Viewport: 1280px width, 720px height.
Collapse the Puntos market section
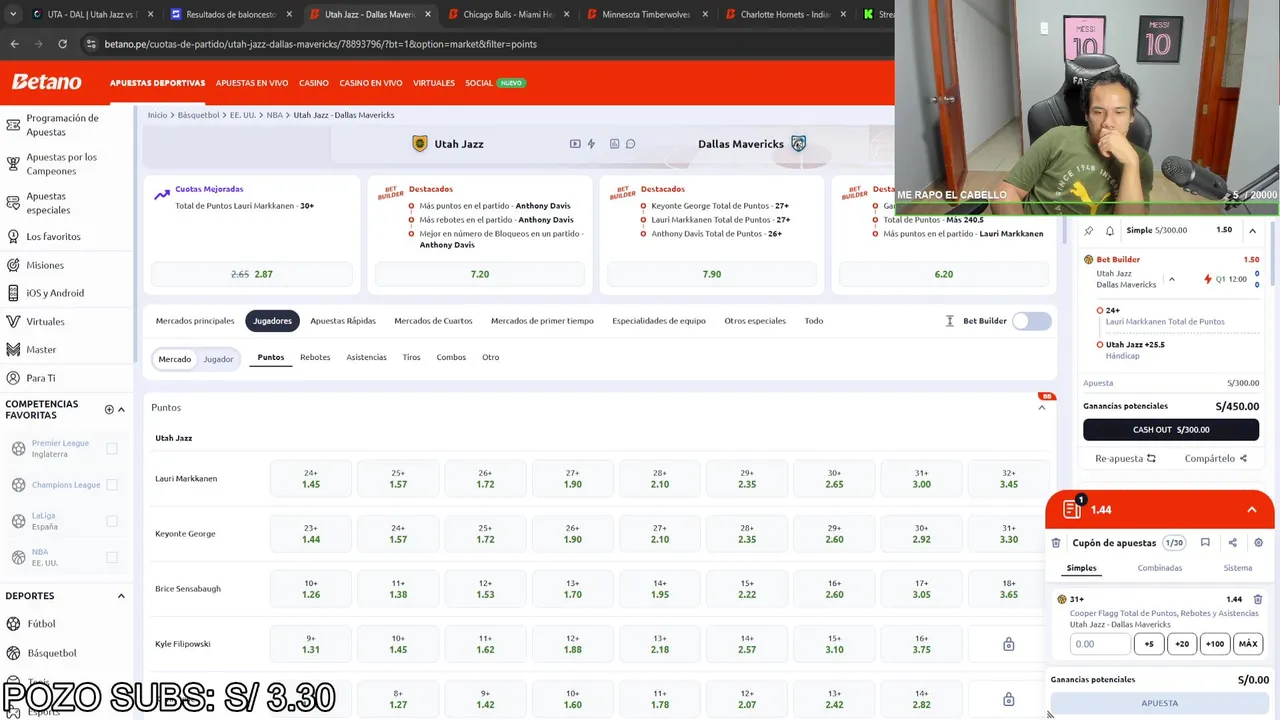point(1042,407)
